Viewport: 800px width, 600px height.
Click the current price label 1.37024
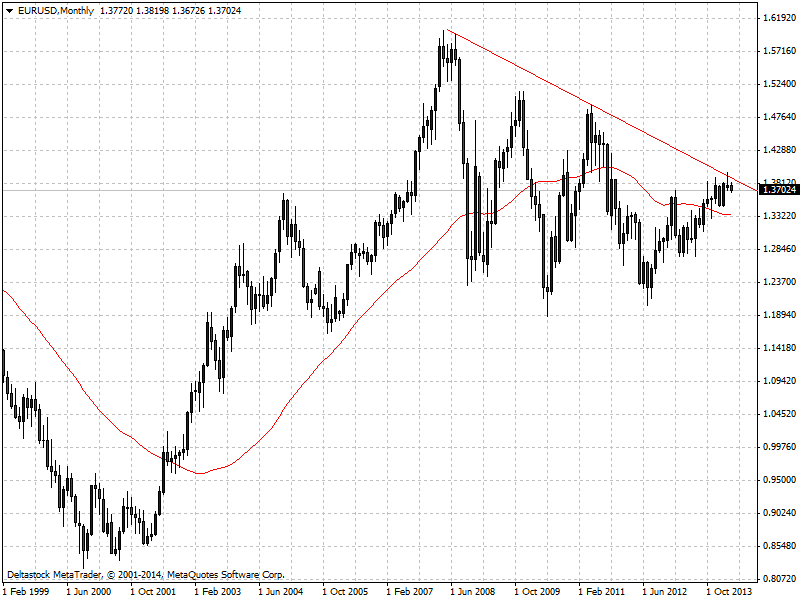point(779,190)
